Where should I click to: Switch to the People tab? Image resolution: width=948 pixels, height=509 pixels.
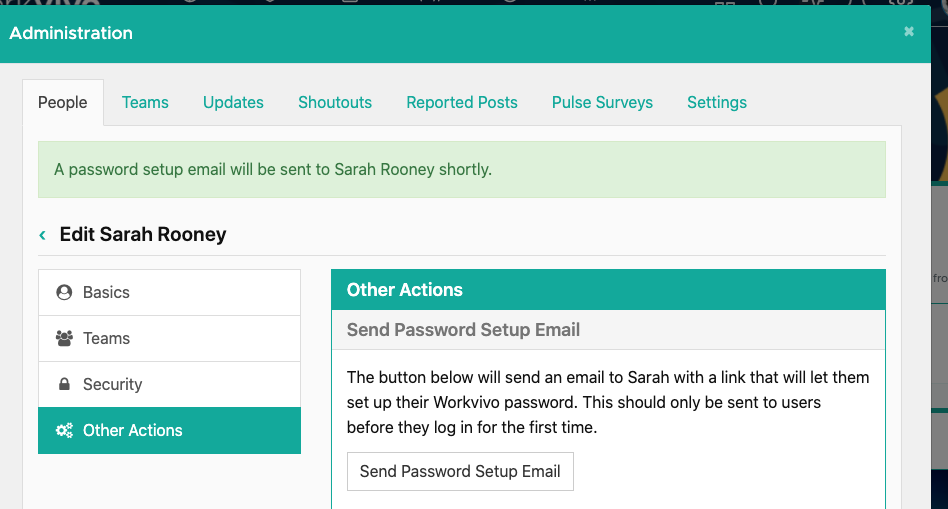(x=63, y=103)
